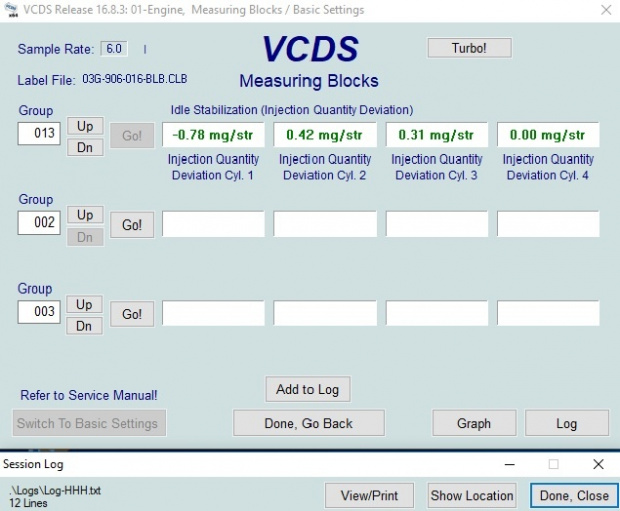Close the VCDS Measuring Blocks window

[x=606, y=10]
